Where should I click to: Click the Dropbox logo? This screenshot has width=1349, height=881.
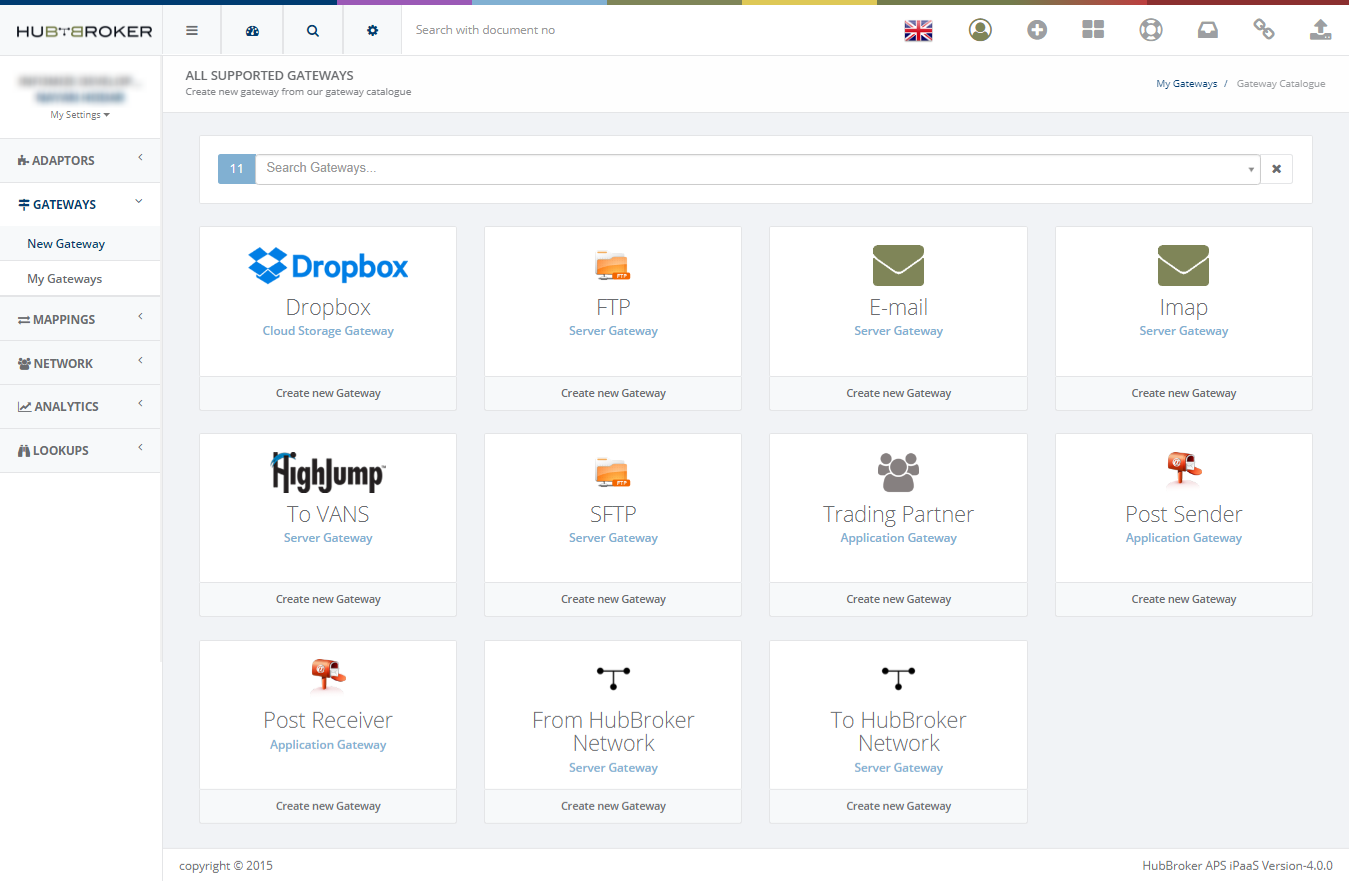click(x=328, y=265)
